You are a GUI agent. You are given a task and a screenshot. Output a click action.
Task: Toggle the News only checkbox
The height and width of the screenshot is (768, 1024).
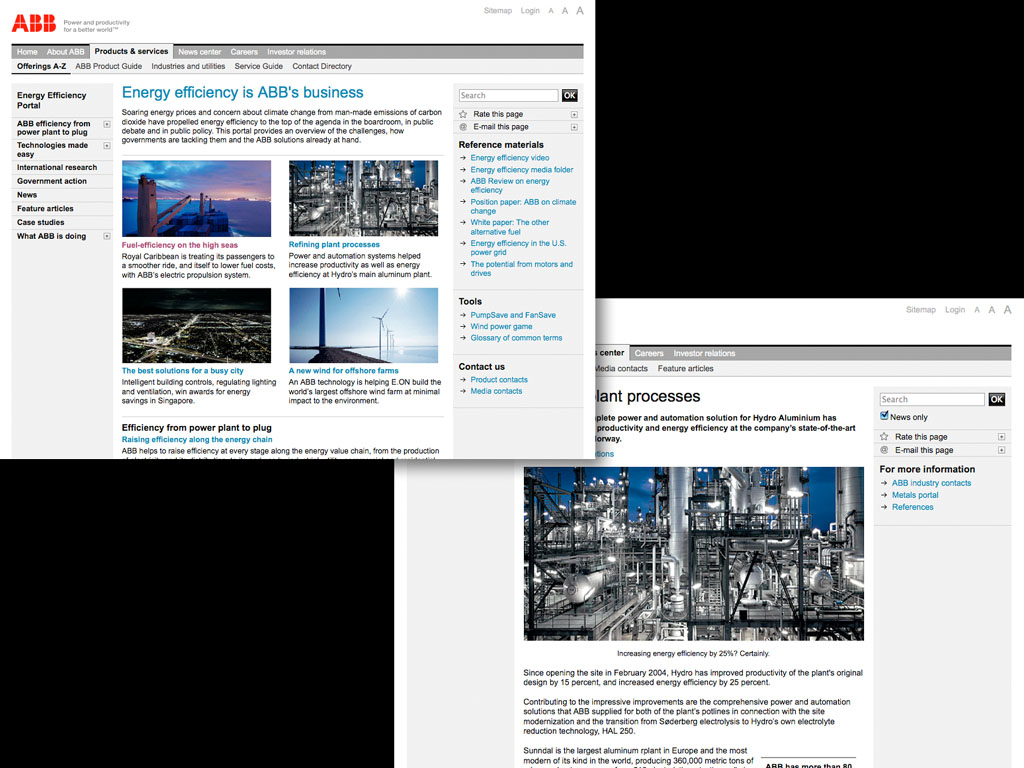[884, 416]
